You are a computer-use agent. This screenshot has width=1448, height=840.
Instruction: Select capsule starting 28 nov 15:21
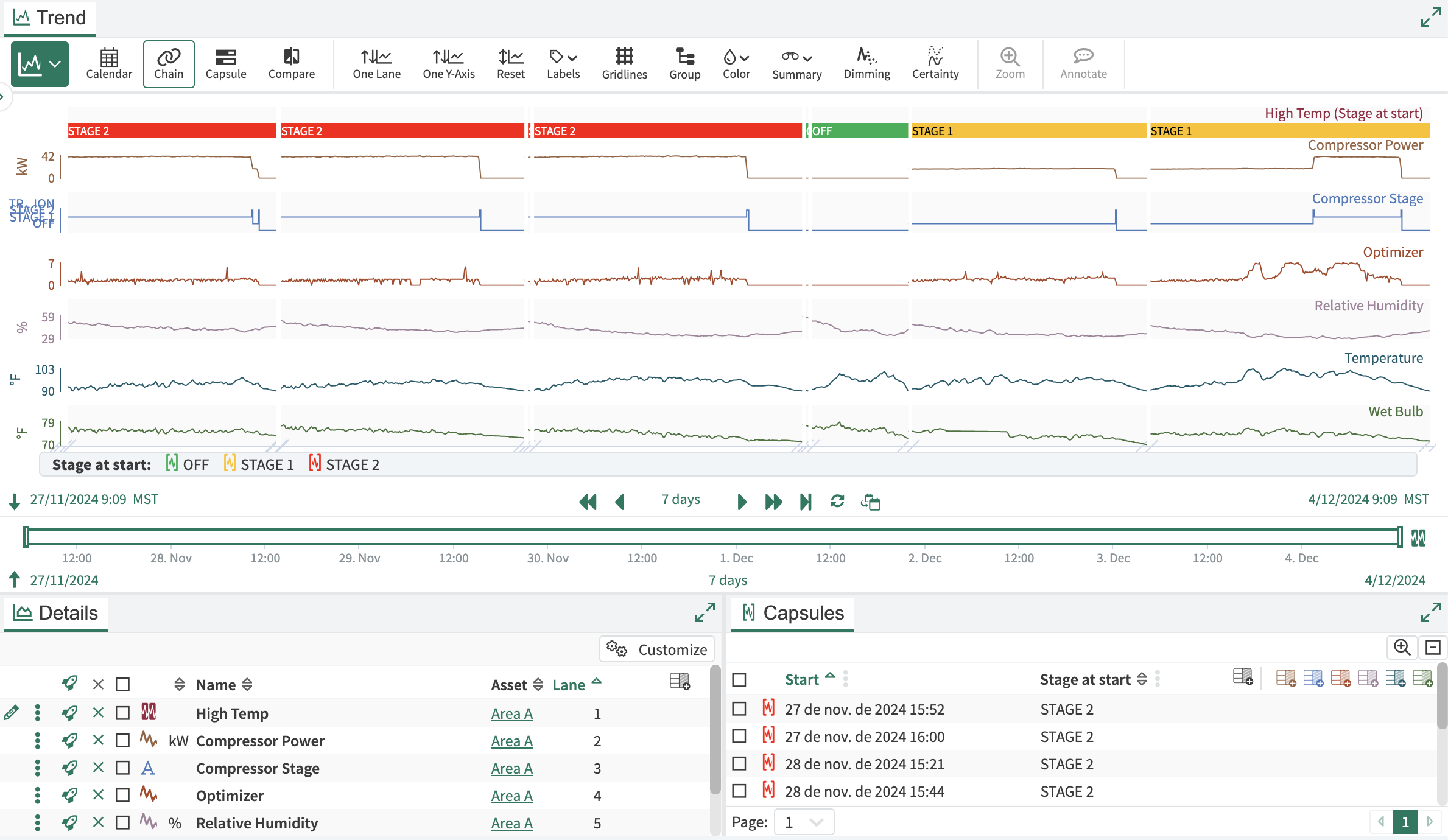(x=739, y=764)
